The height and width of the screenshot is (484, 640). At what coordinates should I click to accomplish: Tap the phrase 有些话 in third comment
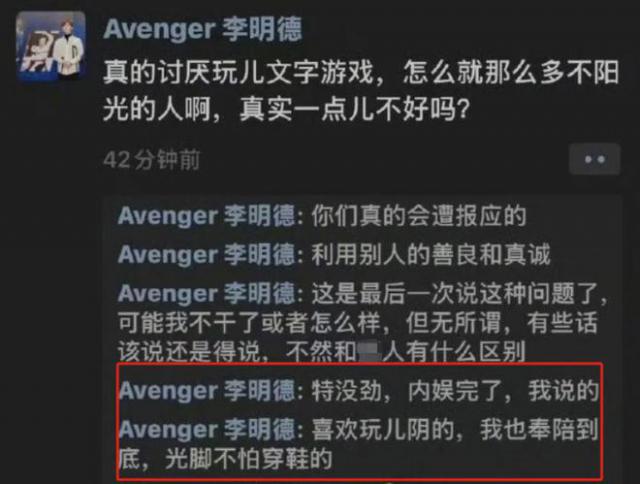tap(562, 322)
